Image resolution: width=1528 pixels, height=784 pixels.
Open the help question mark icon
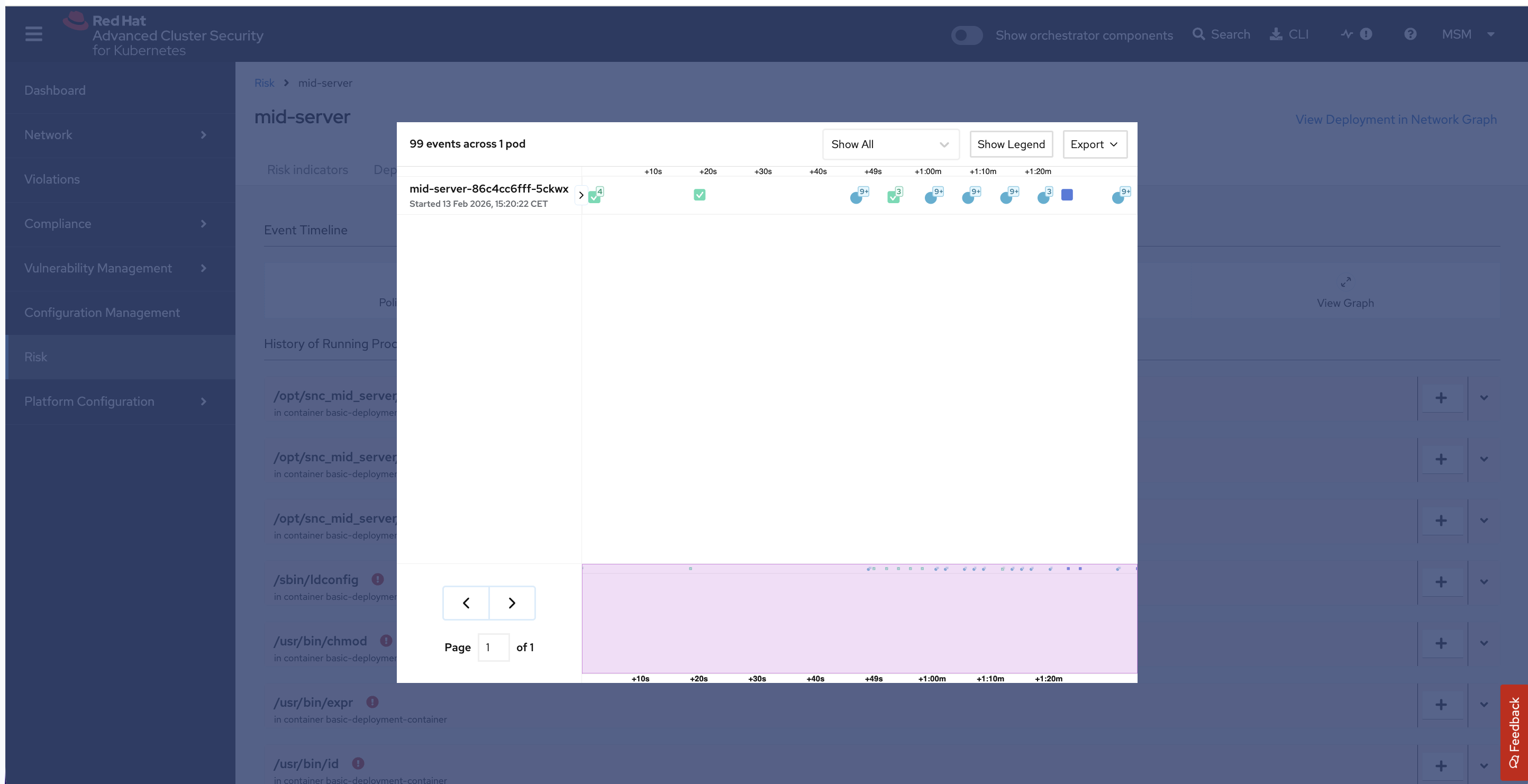tap(1410, 34)
